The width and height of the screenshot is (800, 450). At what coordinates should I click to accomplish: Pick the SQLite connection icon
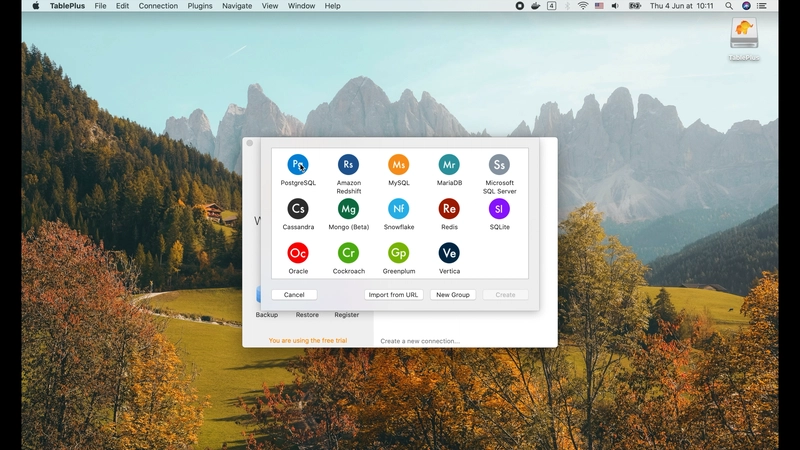499,209
